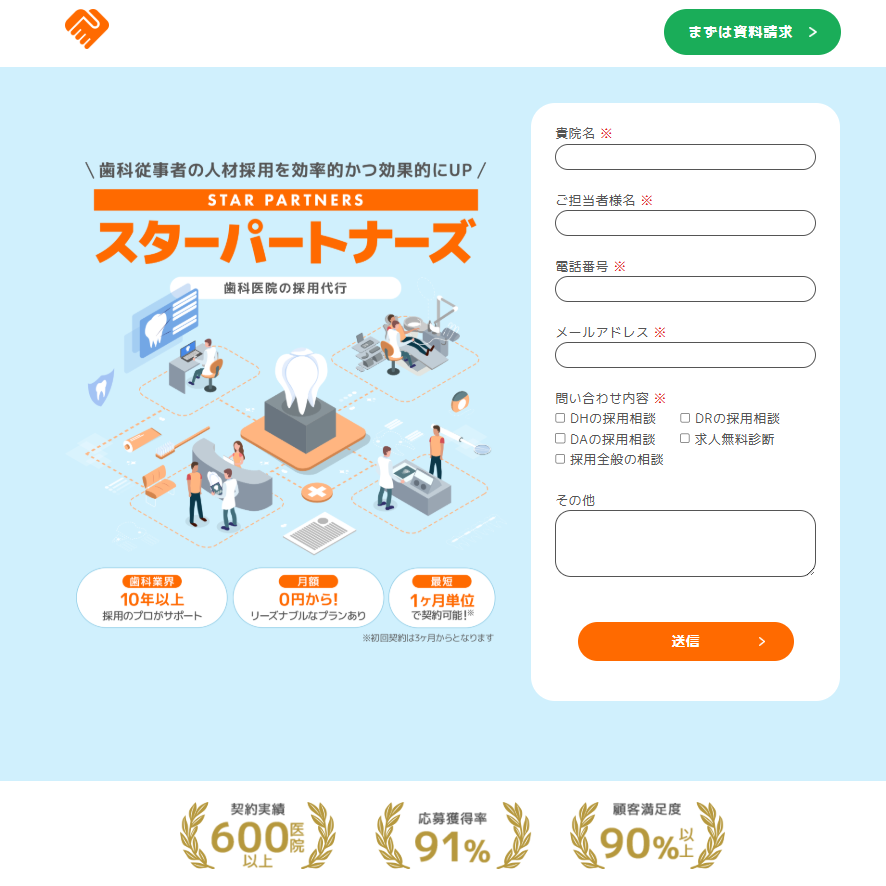The width and height of the screenshot is (886, 886).
Task: Click the 応募獲得率 91% laurel badge
Action: (x=453, y=836)
